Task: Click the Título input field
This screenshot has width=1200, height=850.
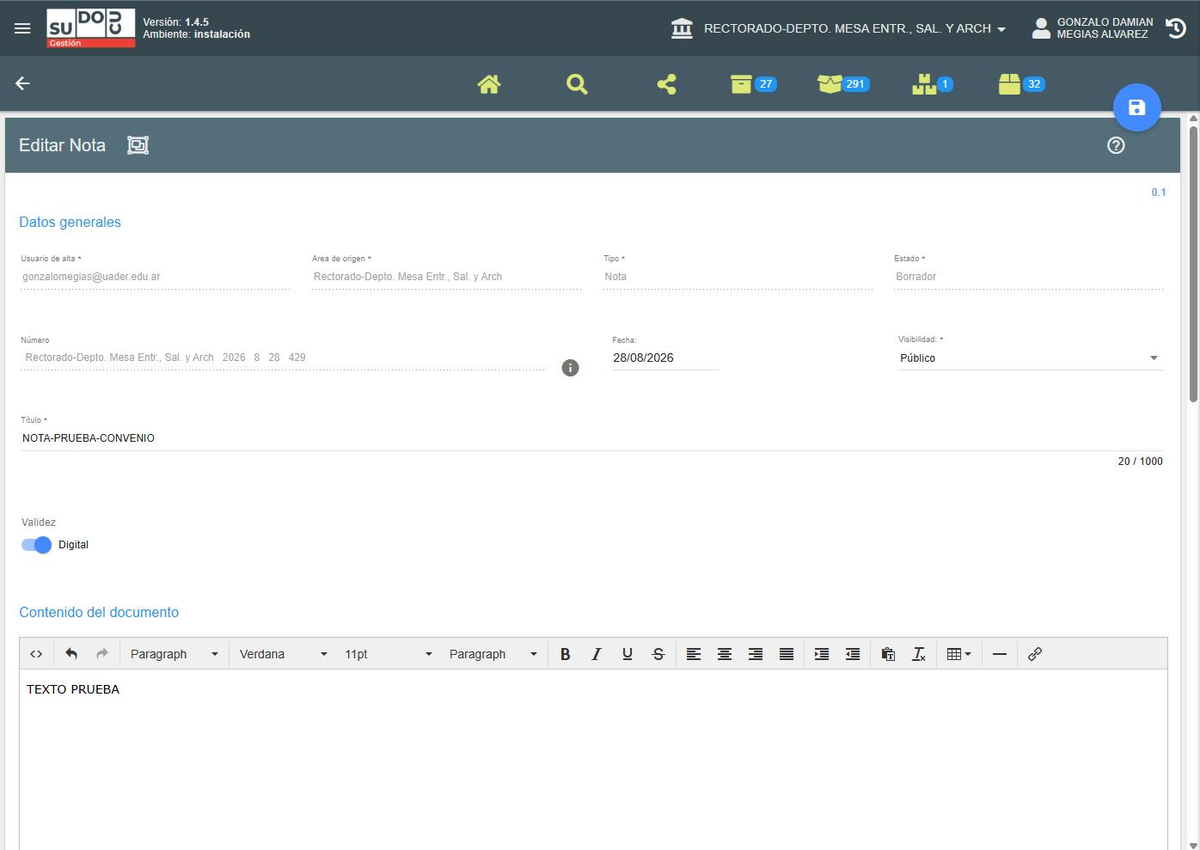Action: point(592,438)
